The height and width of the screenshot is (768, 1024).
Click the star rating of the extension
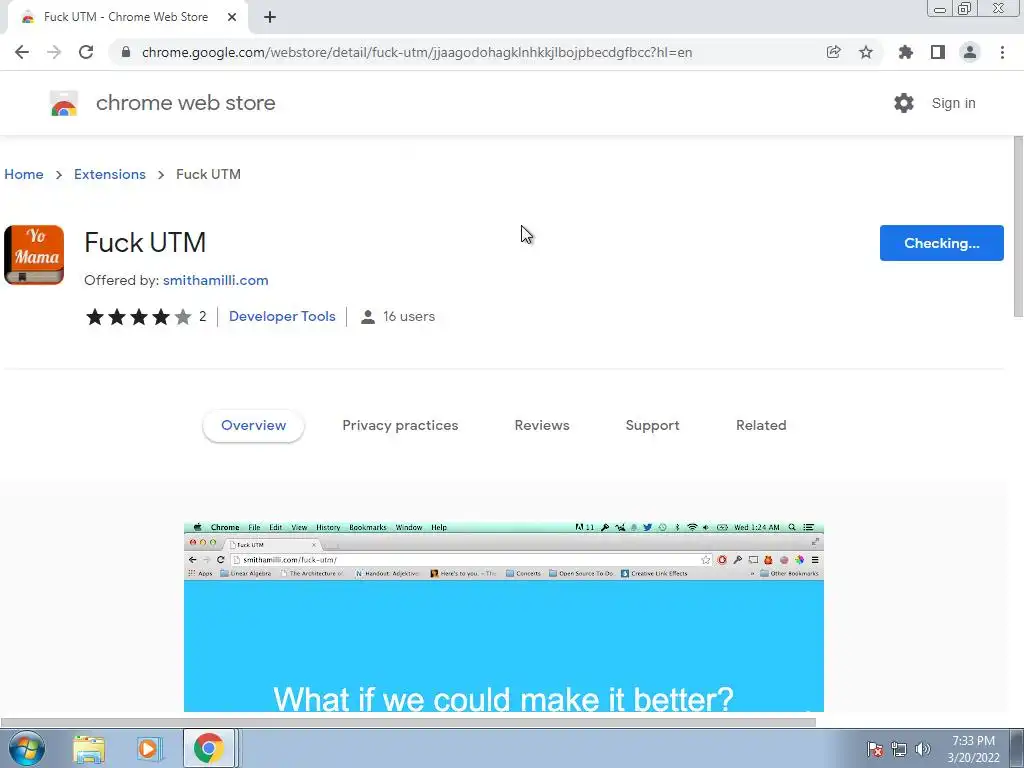pyautogui.click(x=138, y=317)
